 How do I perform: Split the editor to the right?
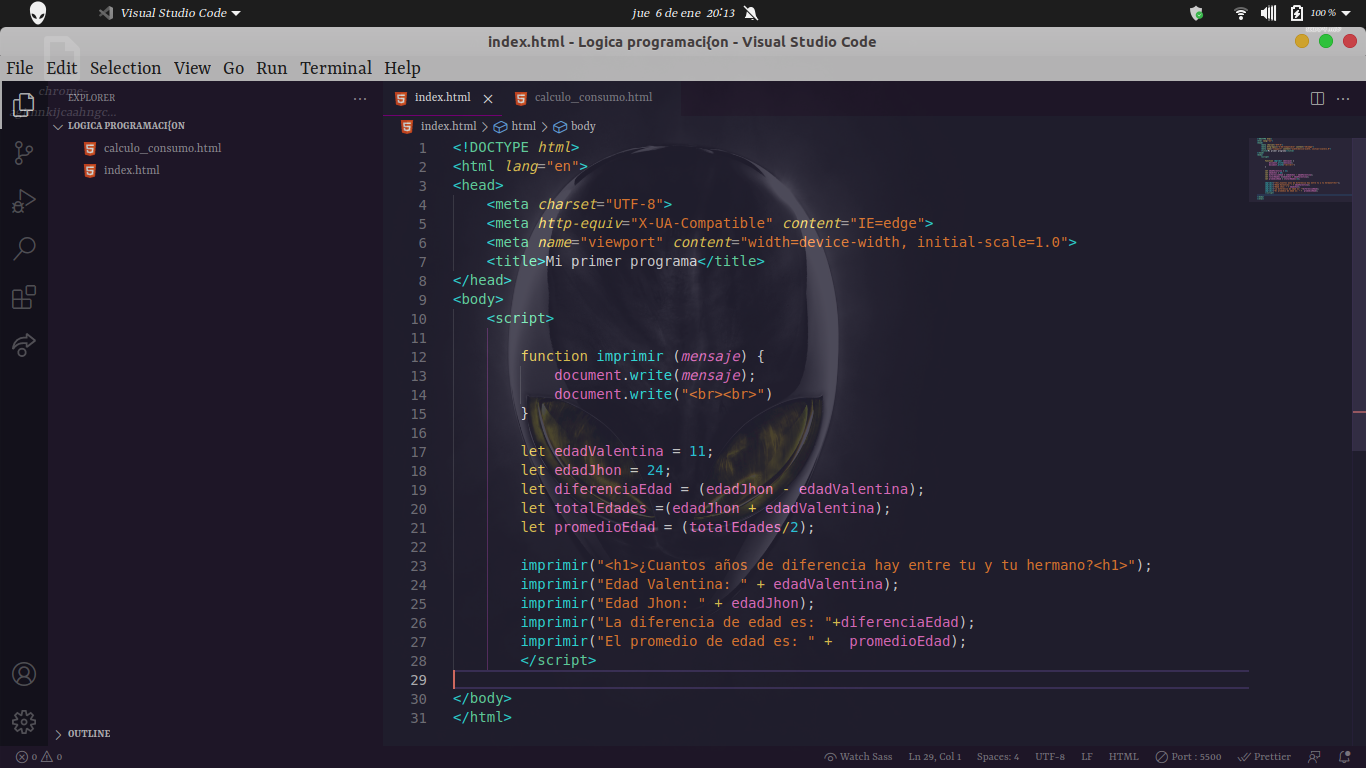coord(1317,98)
